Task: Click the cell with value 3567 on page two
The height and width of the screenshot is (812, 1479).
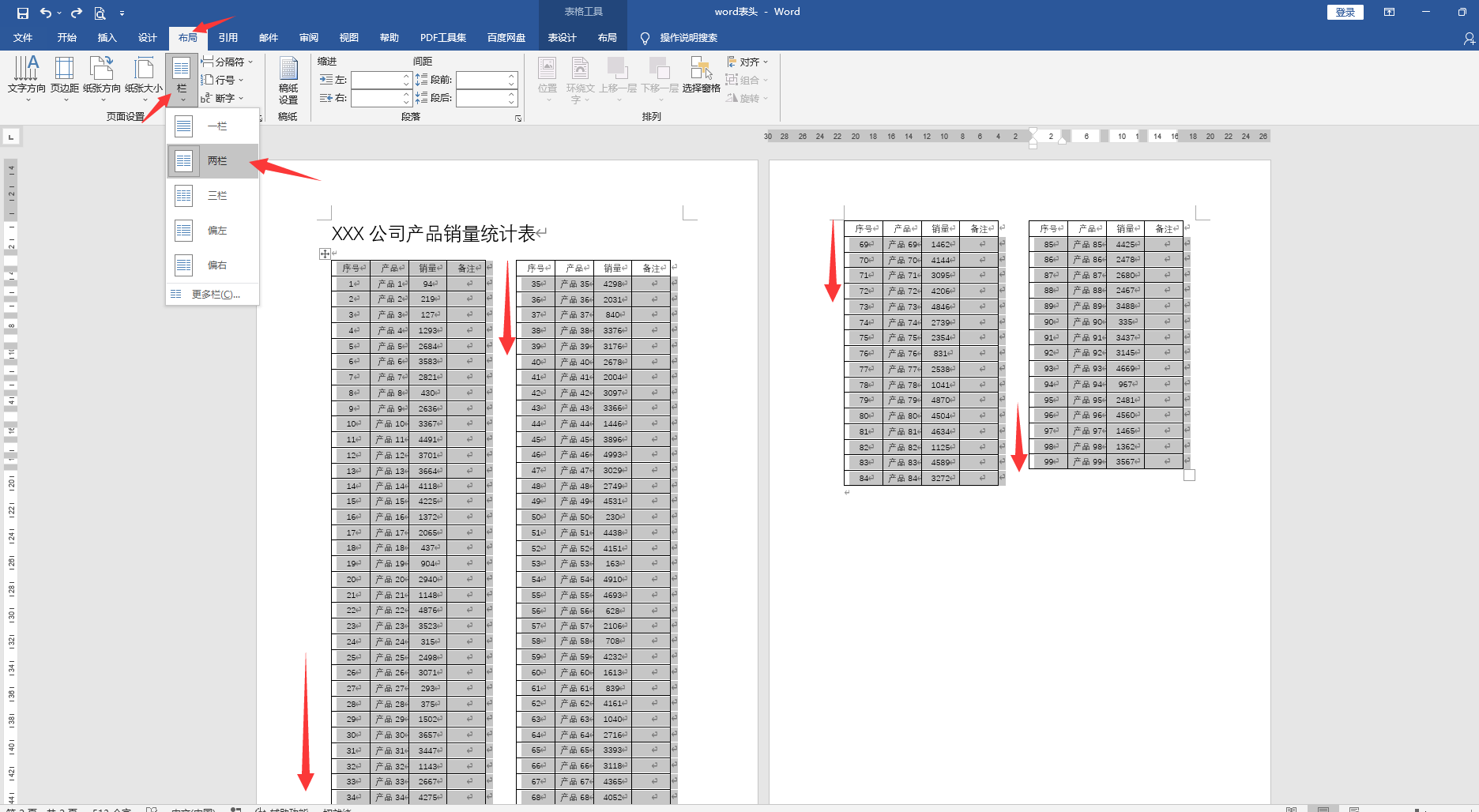Action: coord(1126,462)
